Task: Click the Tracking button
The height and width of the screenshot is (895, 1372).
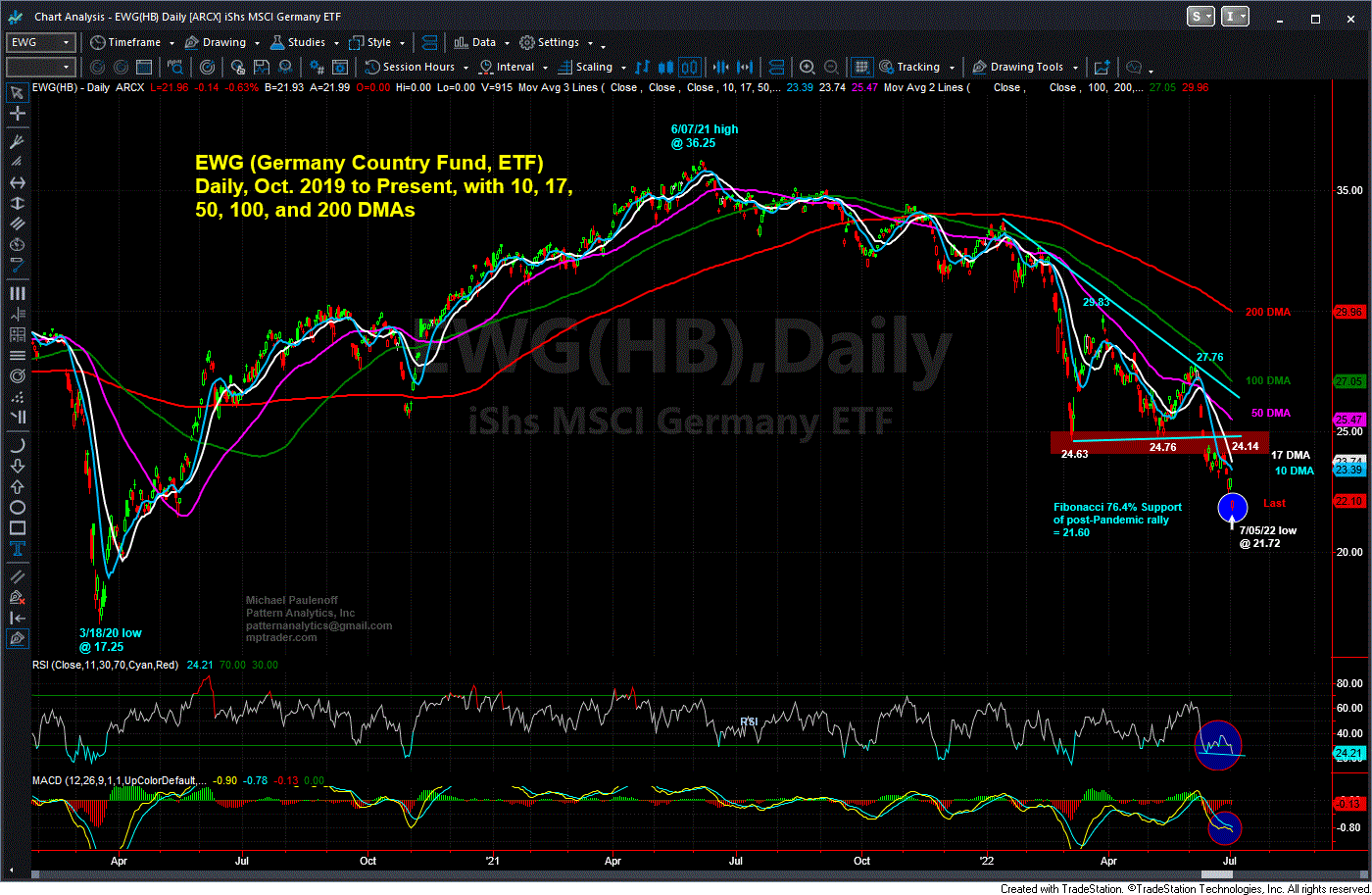Action: pos(908,67)
